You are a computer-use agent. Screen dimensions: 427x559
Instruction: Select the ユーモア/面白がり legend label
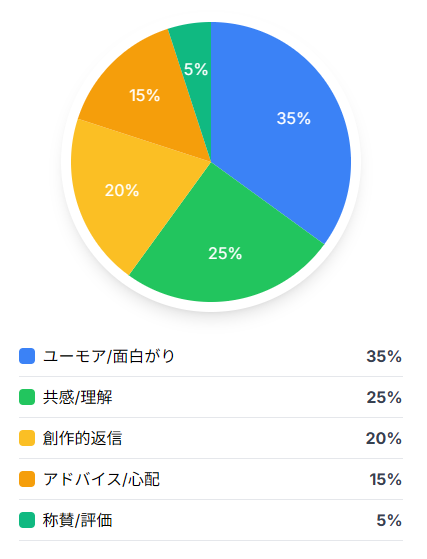tap(109, 356)
